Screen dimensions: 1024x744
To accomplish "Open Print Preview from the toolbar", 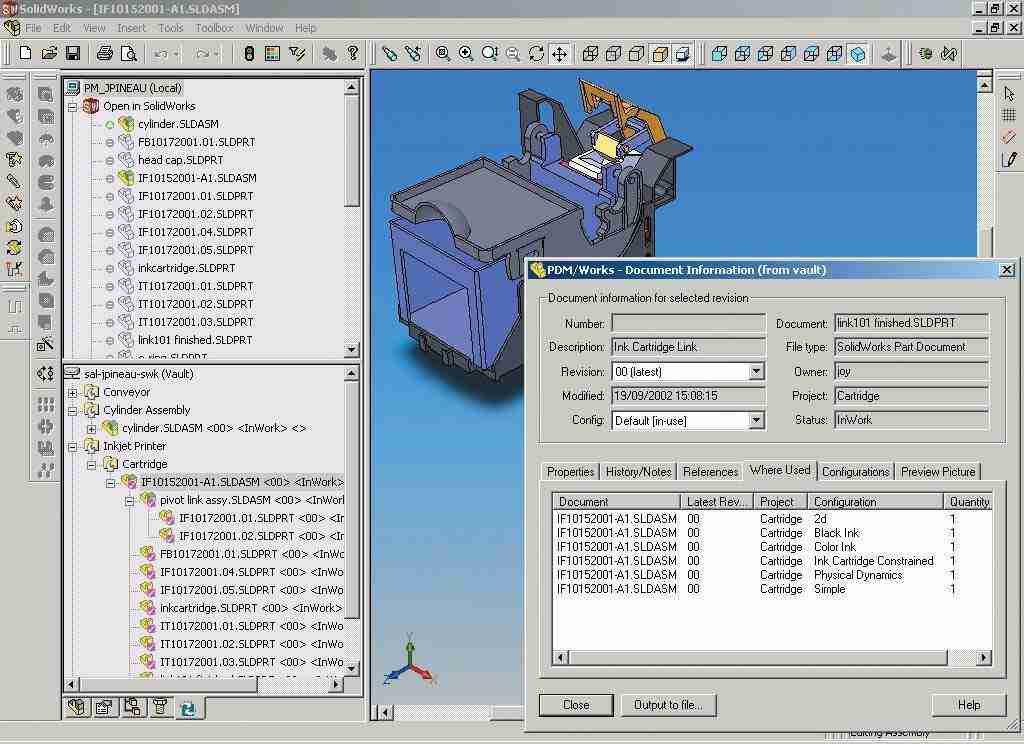I will (129, 54).
